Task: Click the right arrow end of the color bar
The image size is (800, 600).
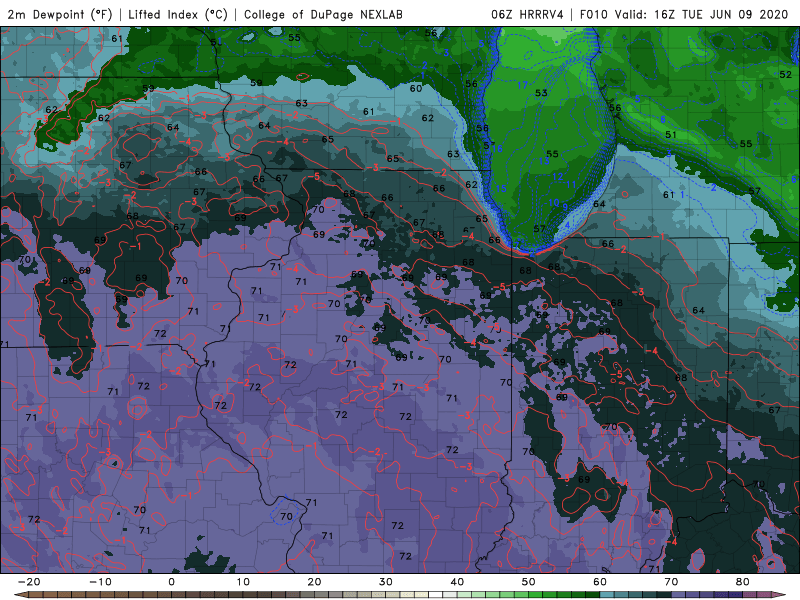Action: tap(781, 595)
